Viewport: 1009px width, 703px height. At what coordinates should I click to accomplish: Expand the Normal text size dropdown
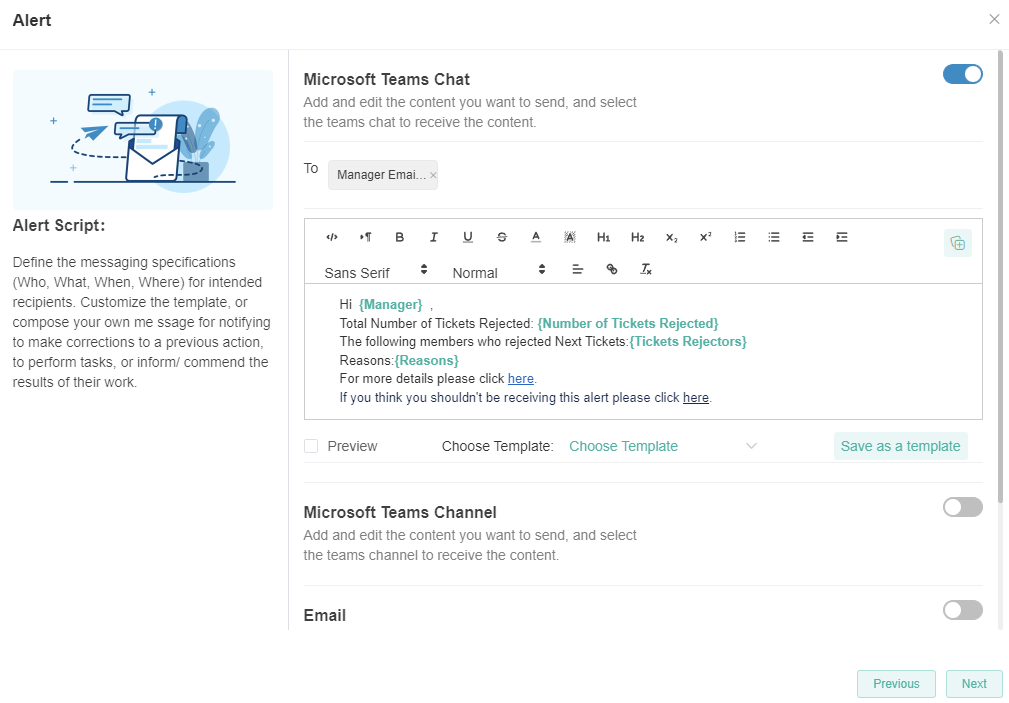499,270
